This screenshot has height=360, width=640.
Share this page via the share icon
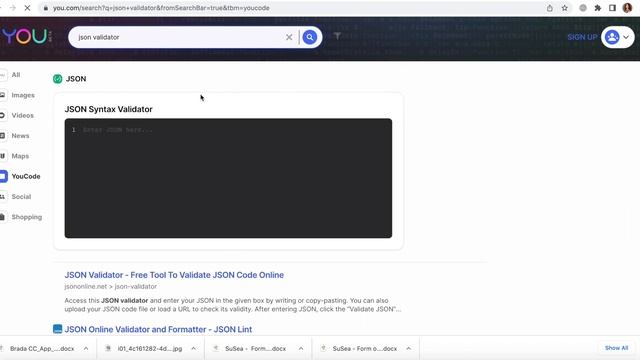550,8
